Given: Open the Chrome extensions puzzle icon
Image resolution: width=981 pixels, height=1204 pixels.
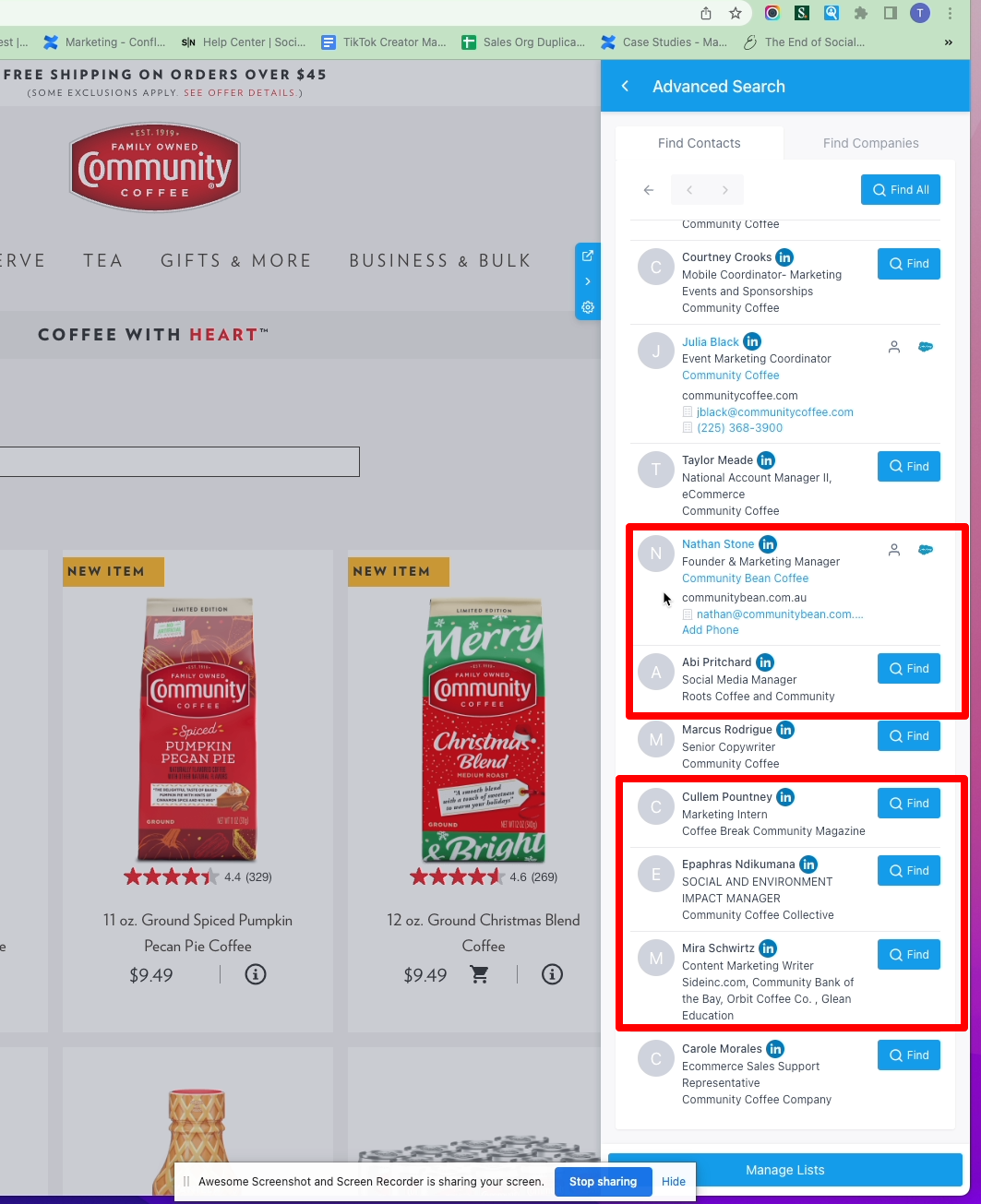Looking at the screenshot, I should [861, 13].
